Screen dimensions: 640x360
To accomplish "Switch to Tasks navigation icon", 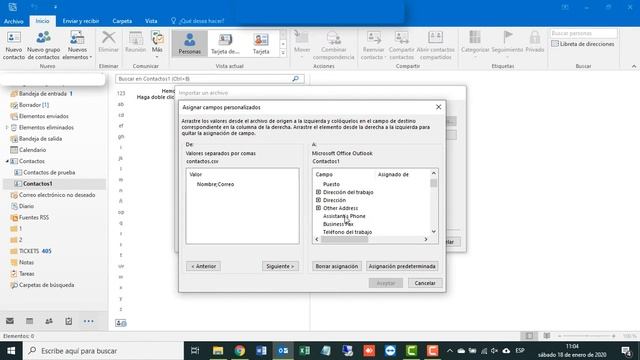I will click(69, 321).
